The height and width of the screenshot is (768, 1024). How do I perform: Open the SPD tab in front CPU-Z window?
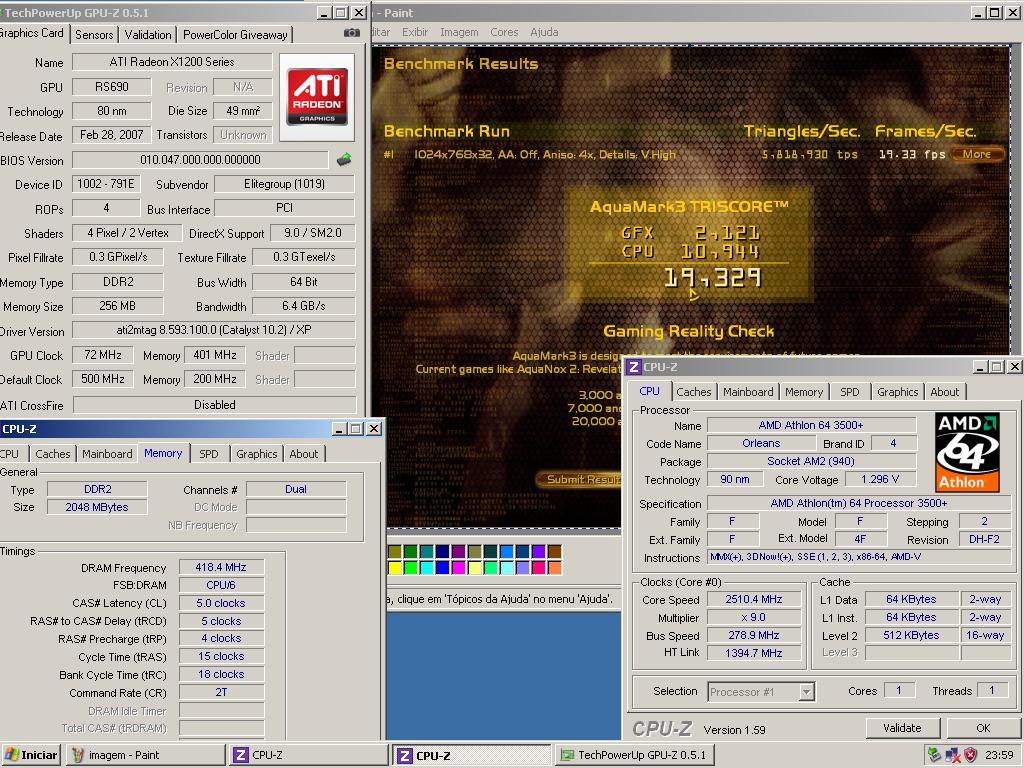point(850,392)
